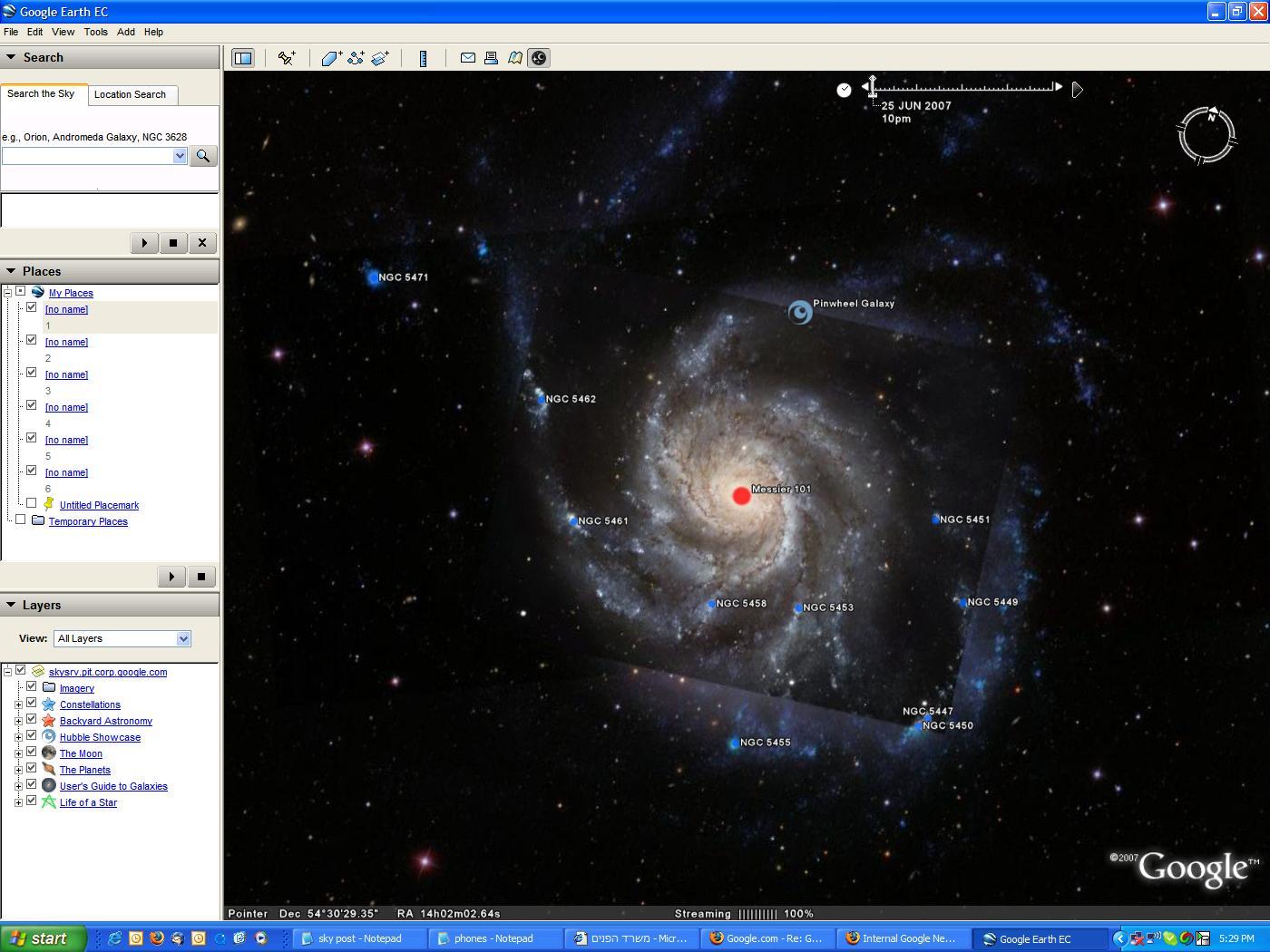This screenshot has width=1270, height=952.
Task: Collapse the Search panel
Action: click(x=11, y=57)
